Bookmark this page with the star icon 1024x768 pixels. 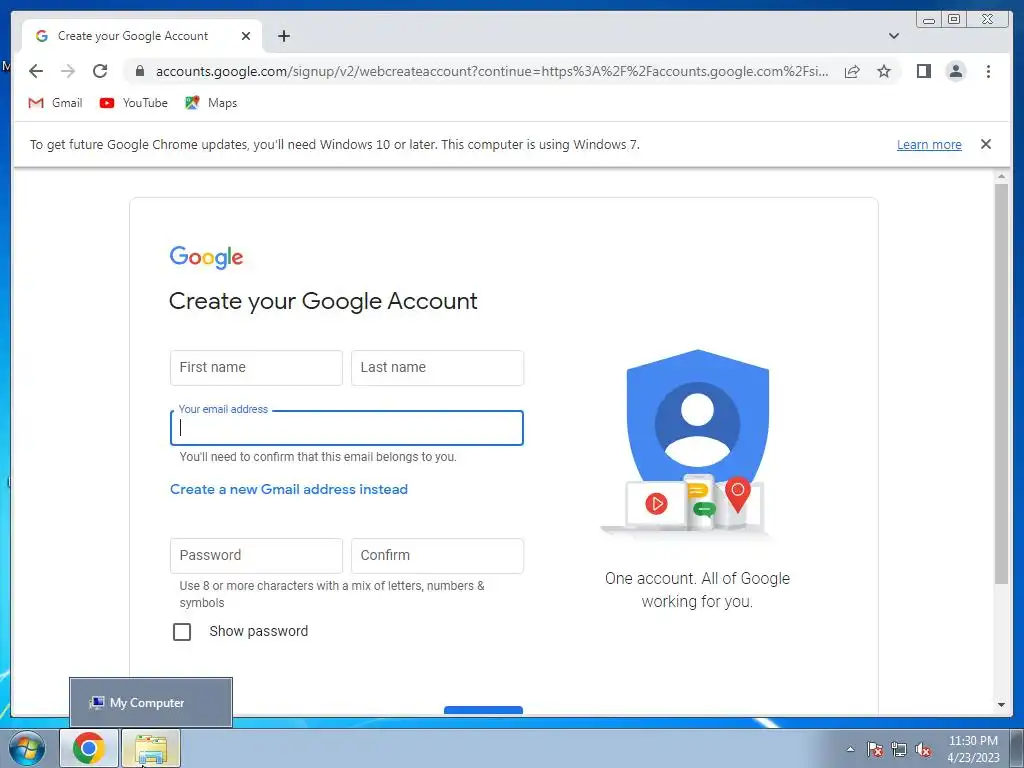point(884,71)
